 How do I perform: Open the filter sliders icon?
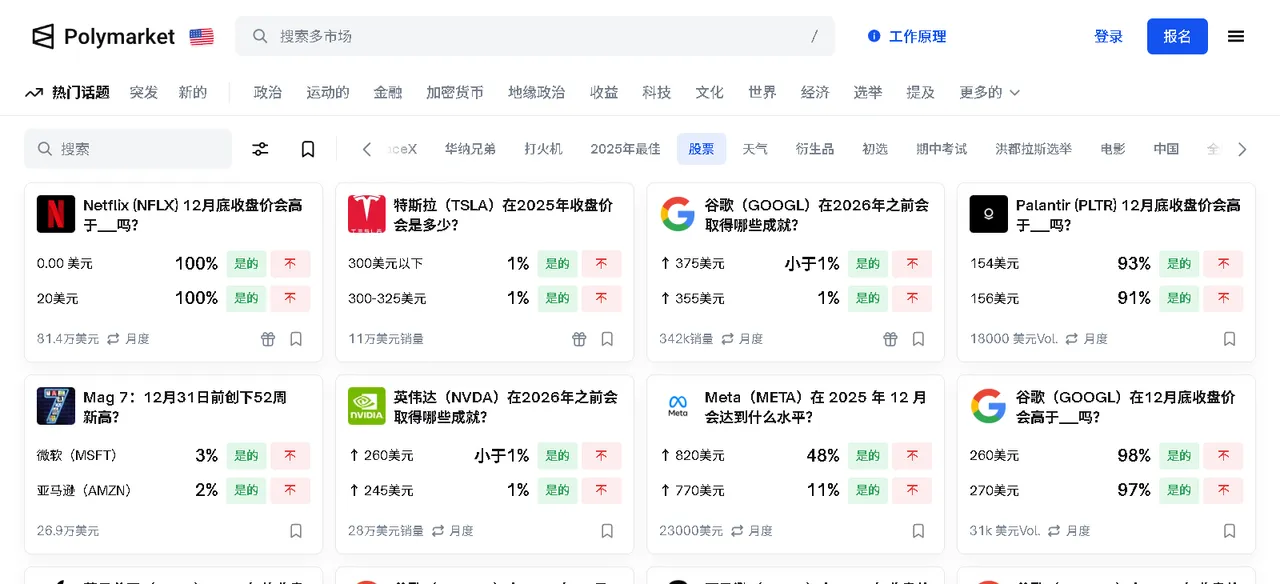[x=260, y=149]
